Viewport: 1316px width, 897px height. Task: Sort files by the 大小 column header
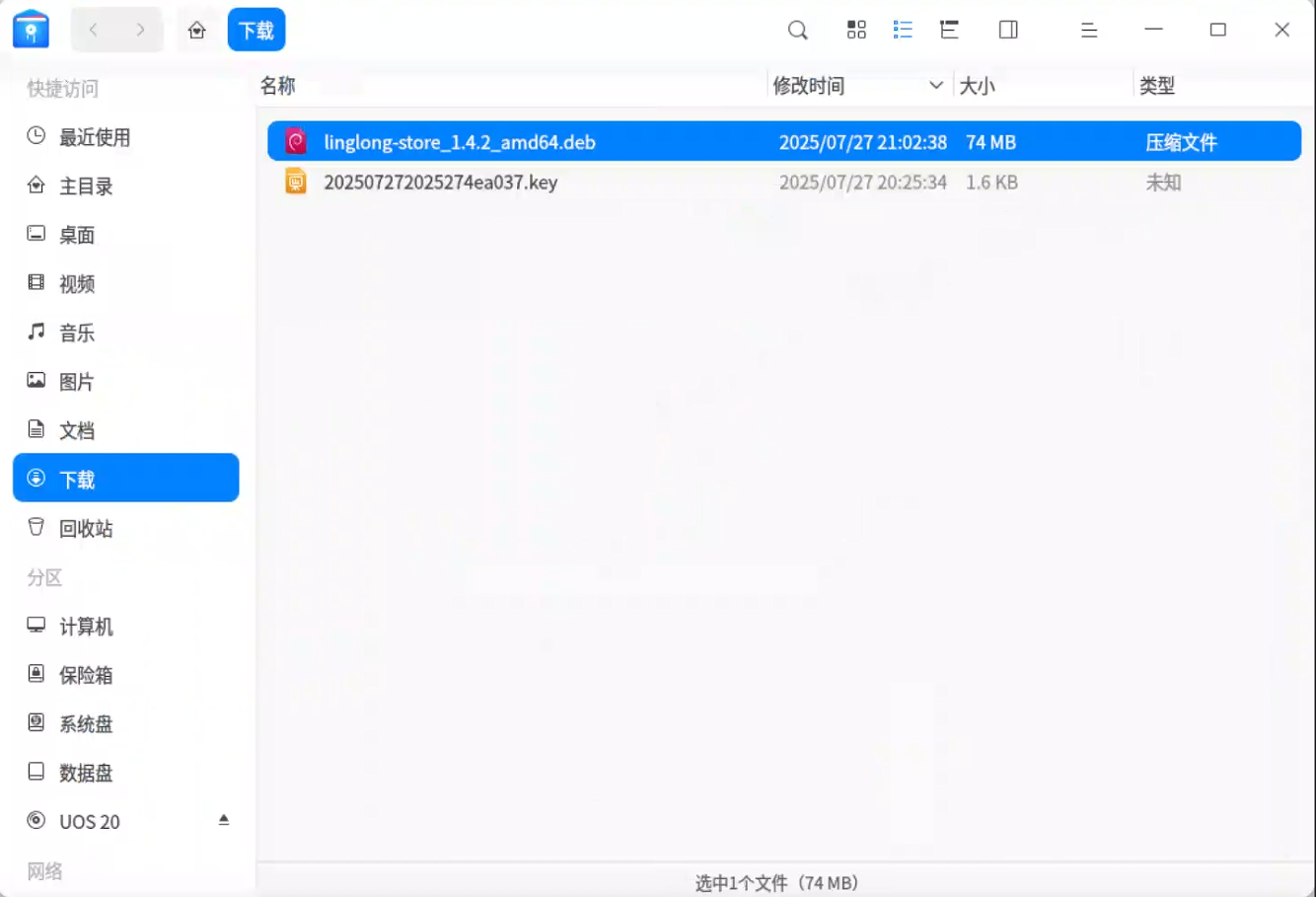tap(978, 86)
